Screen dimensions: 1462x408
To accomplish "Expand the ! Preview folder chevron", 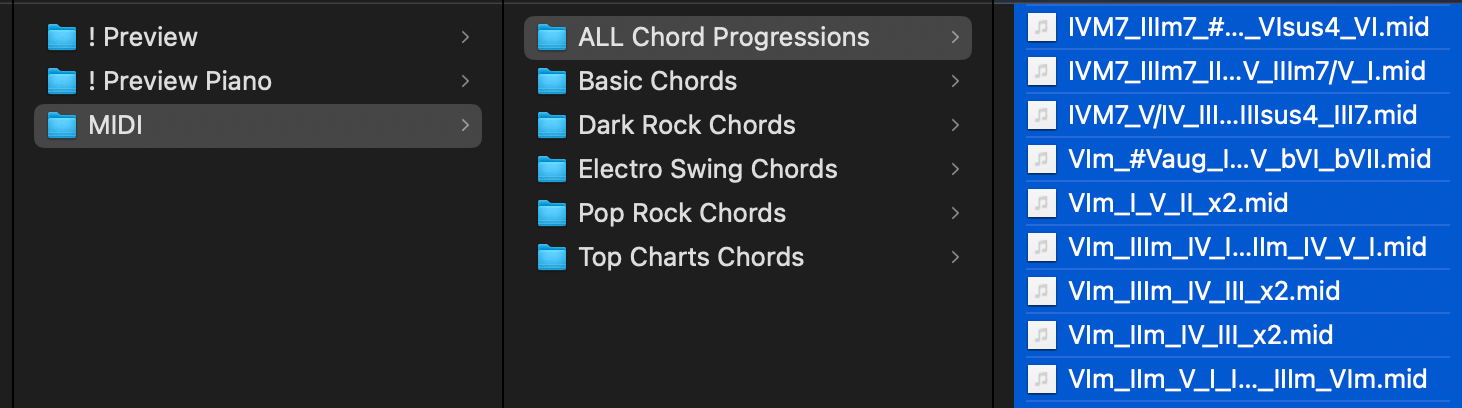I will (465, 38).
